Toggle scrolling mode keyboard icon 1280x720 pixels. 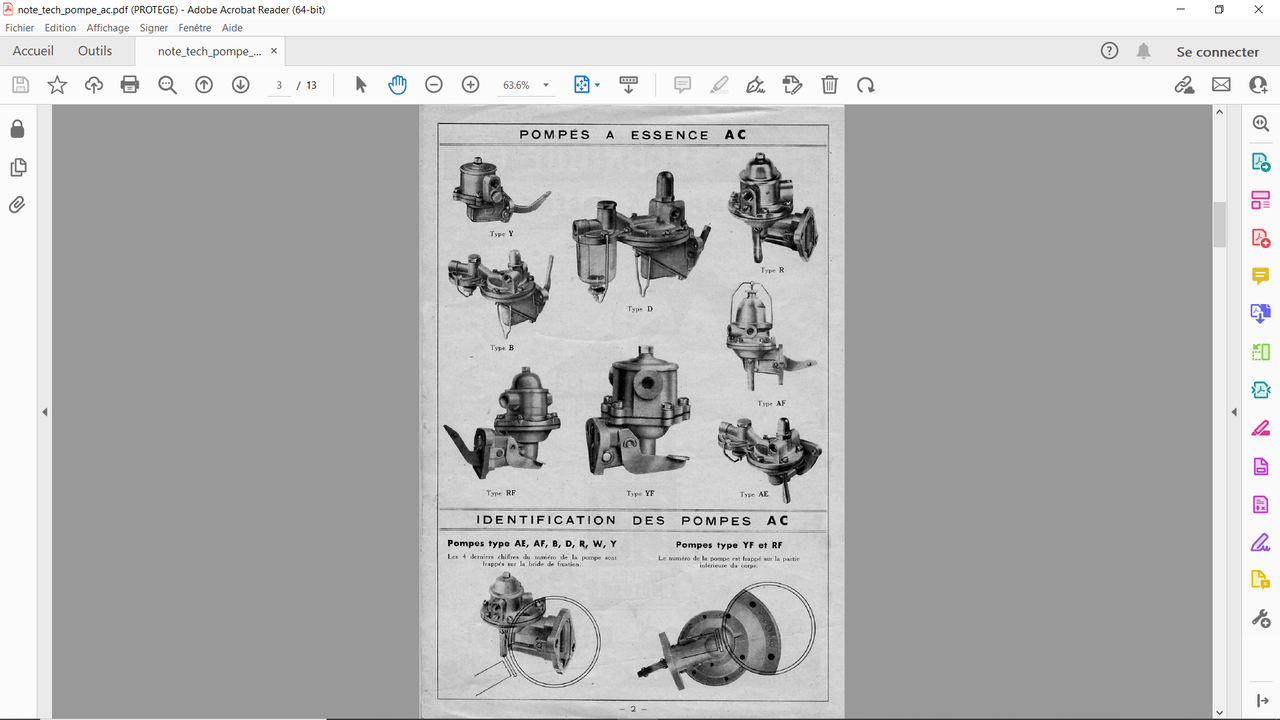[x=629, y=85]
